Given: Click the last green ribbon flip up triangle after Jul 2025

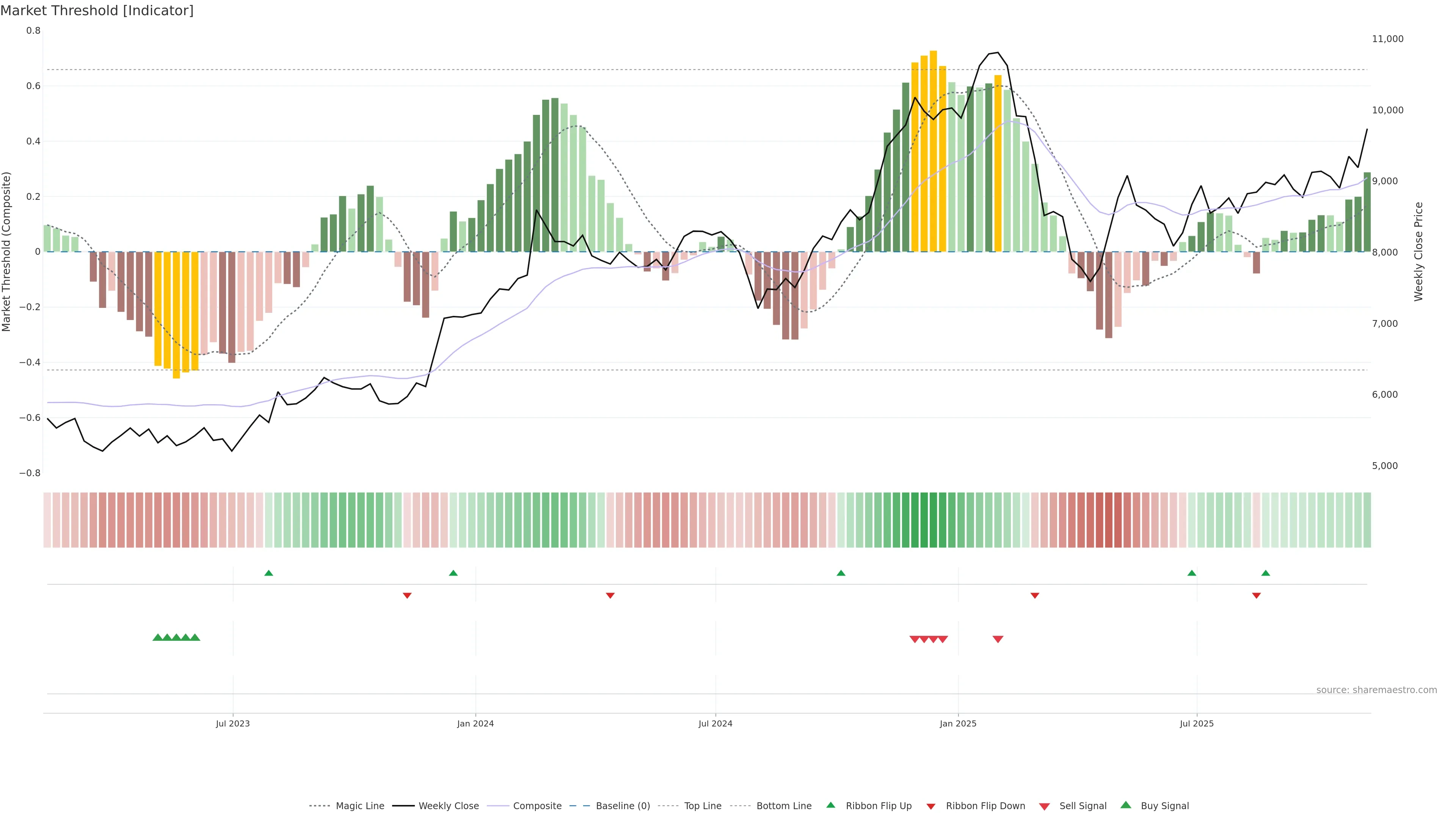Looking at the screenshot, I should click(1266, 573).
